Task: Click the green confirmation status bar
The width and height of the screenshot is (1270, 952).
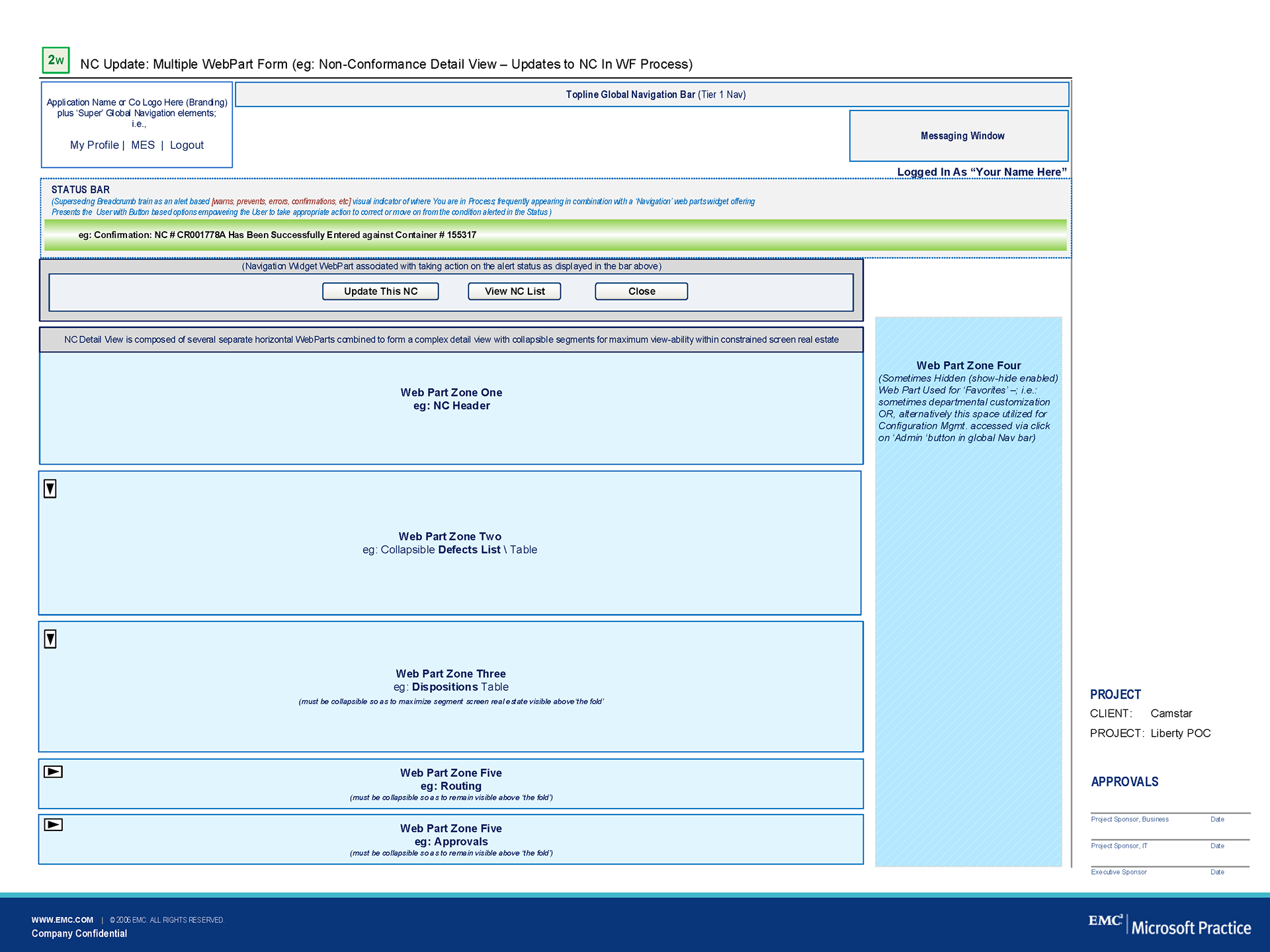Action: click(554, 235)
